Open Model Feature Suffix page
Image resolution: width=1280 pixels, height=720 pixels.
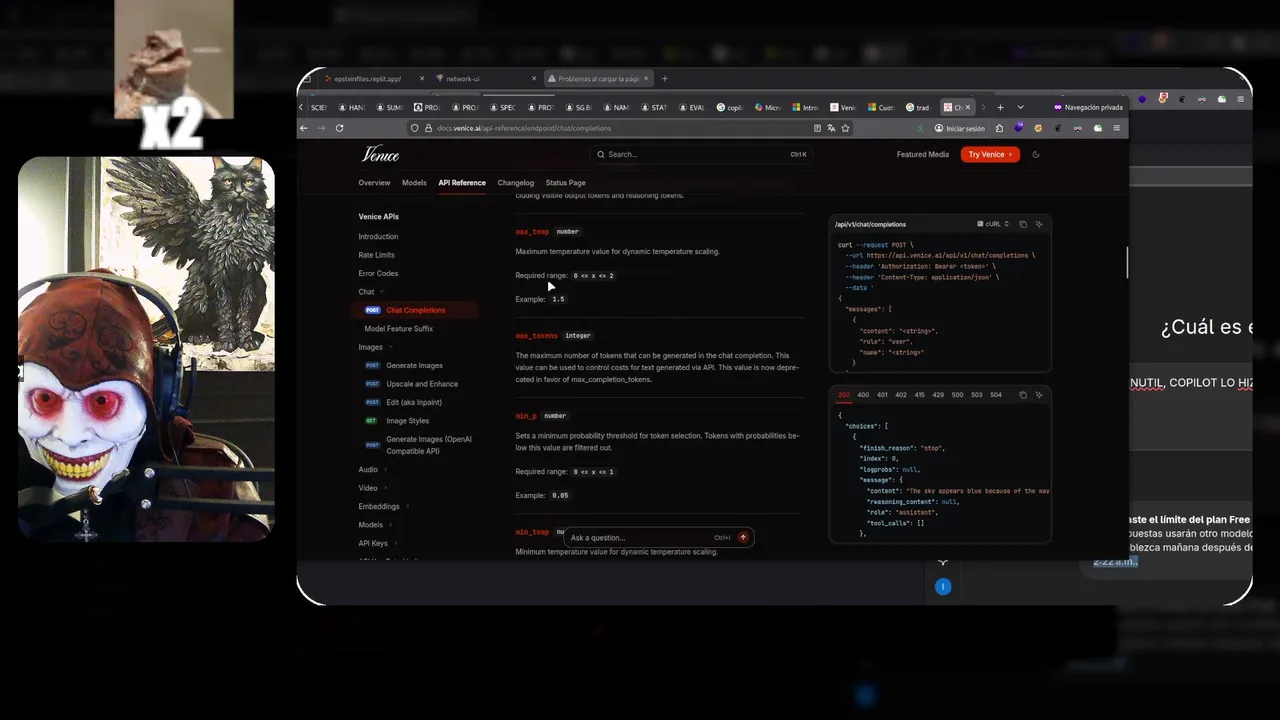[398, 329]
